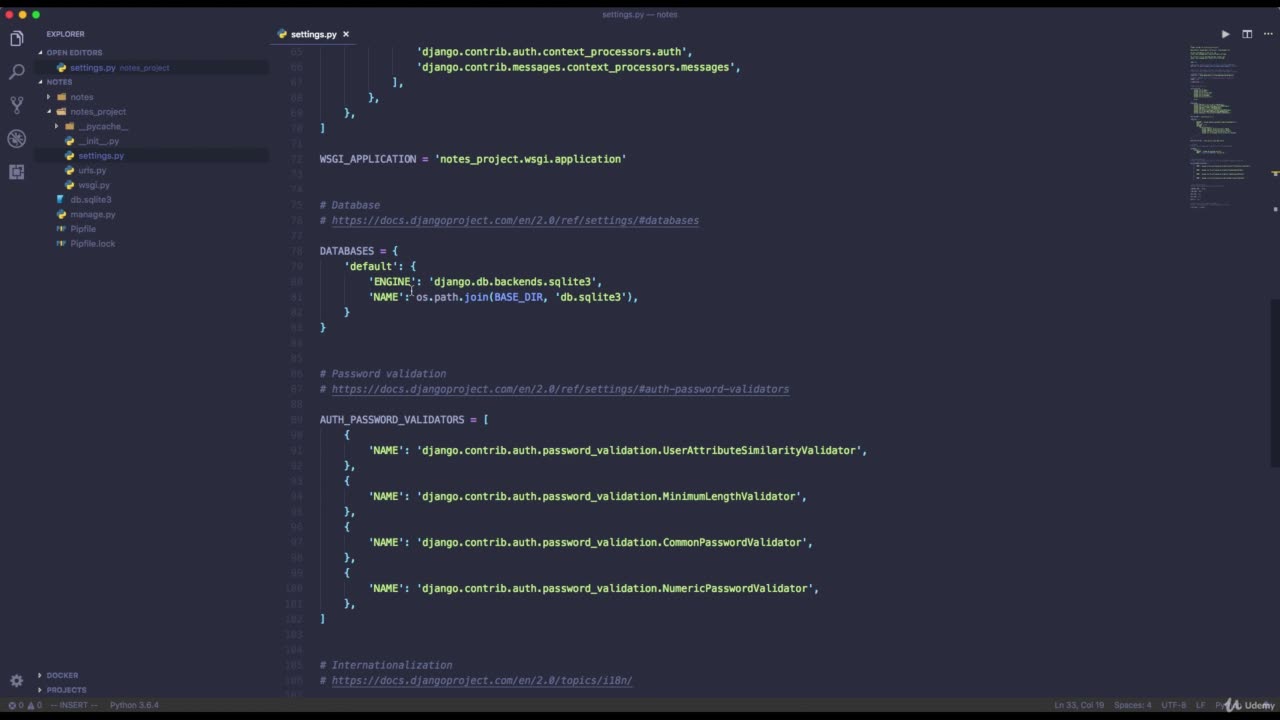Click the UserAttributeSimilarityValidator string
The height and width of the screenshot is (720, 1280).
pyautogui.click(x=639, y=450)
